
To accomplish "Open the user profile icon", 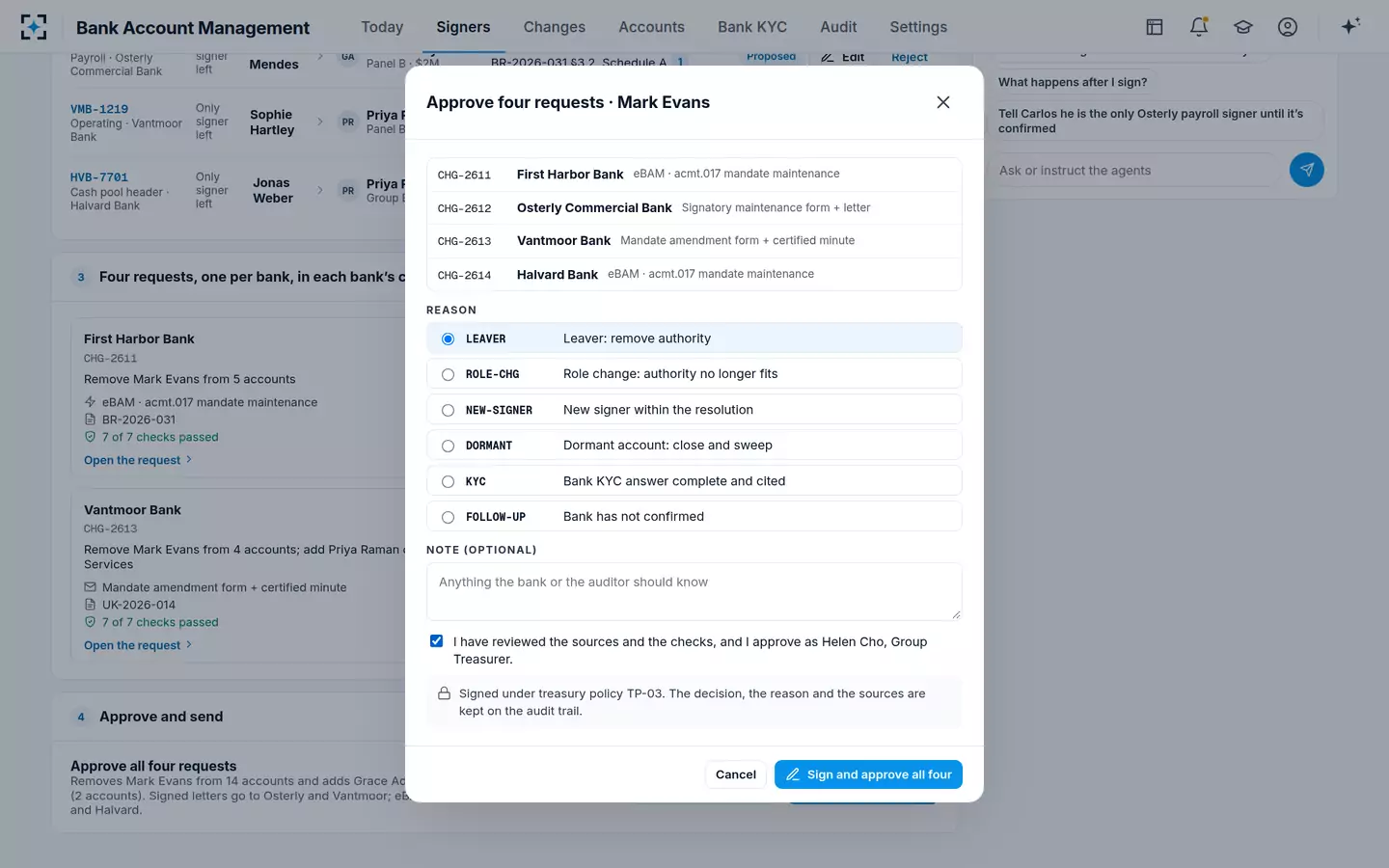I will pos(1288,27).
